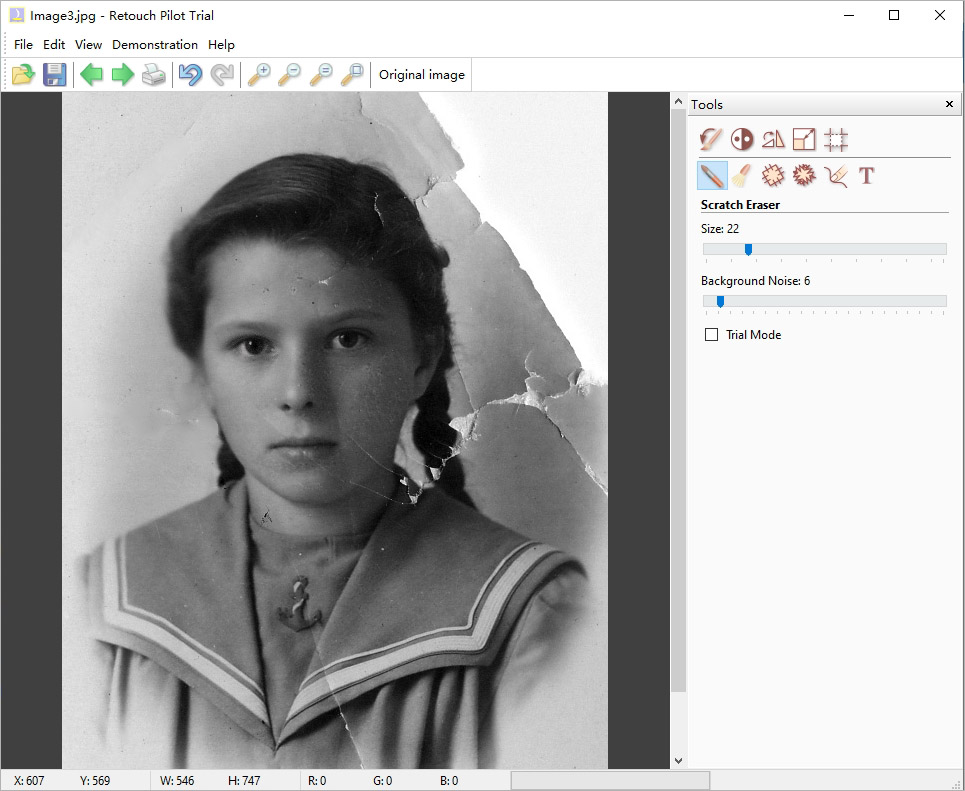Open the brightness contrast circle tool
The width and height of the screenshot is (965, 791).
pyautogui.click(x=742, y=139)
